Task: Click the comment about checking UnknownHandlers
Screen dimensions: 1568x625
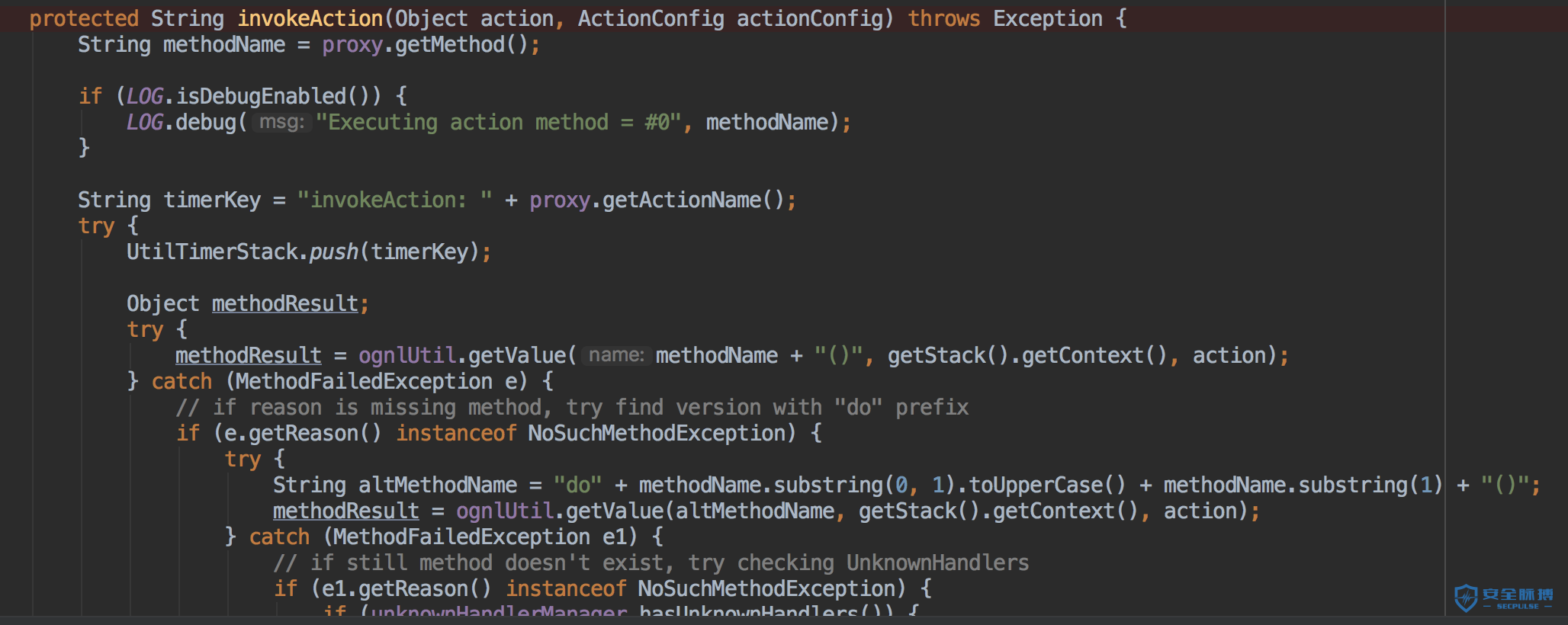Action: coord(651,562)
